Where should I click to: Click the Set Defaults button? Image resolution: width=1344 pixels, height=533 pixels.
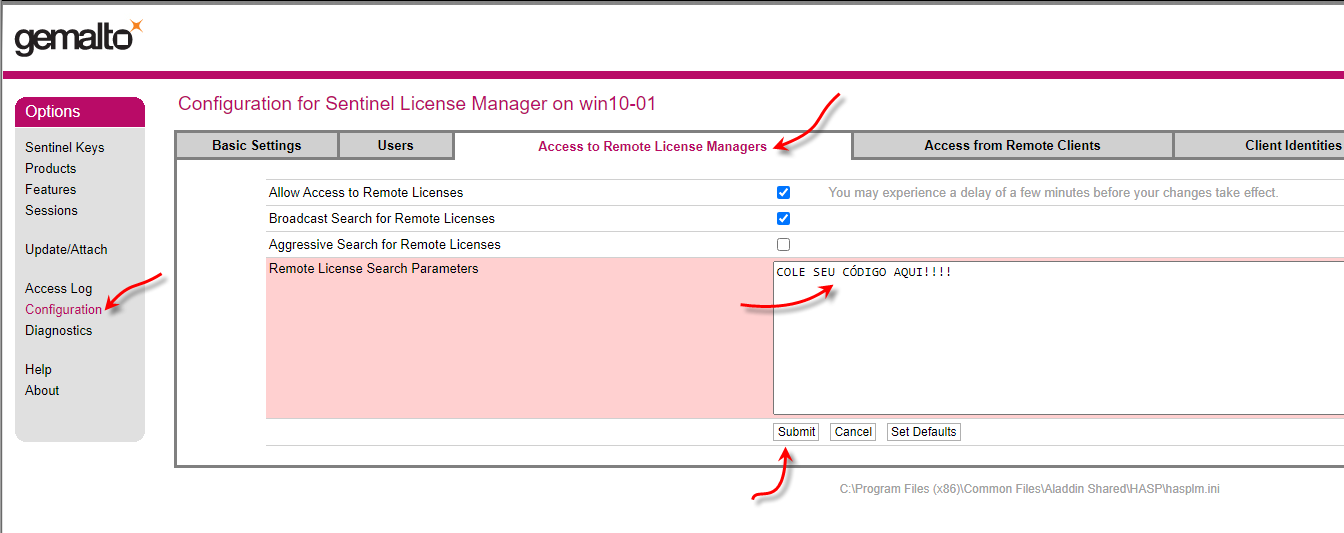[x=924, y=432]
